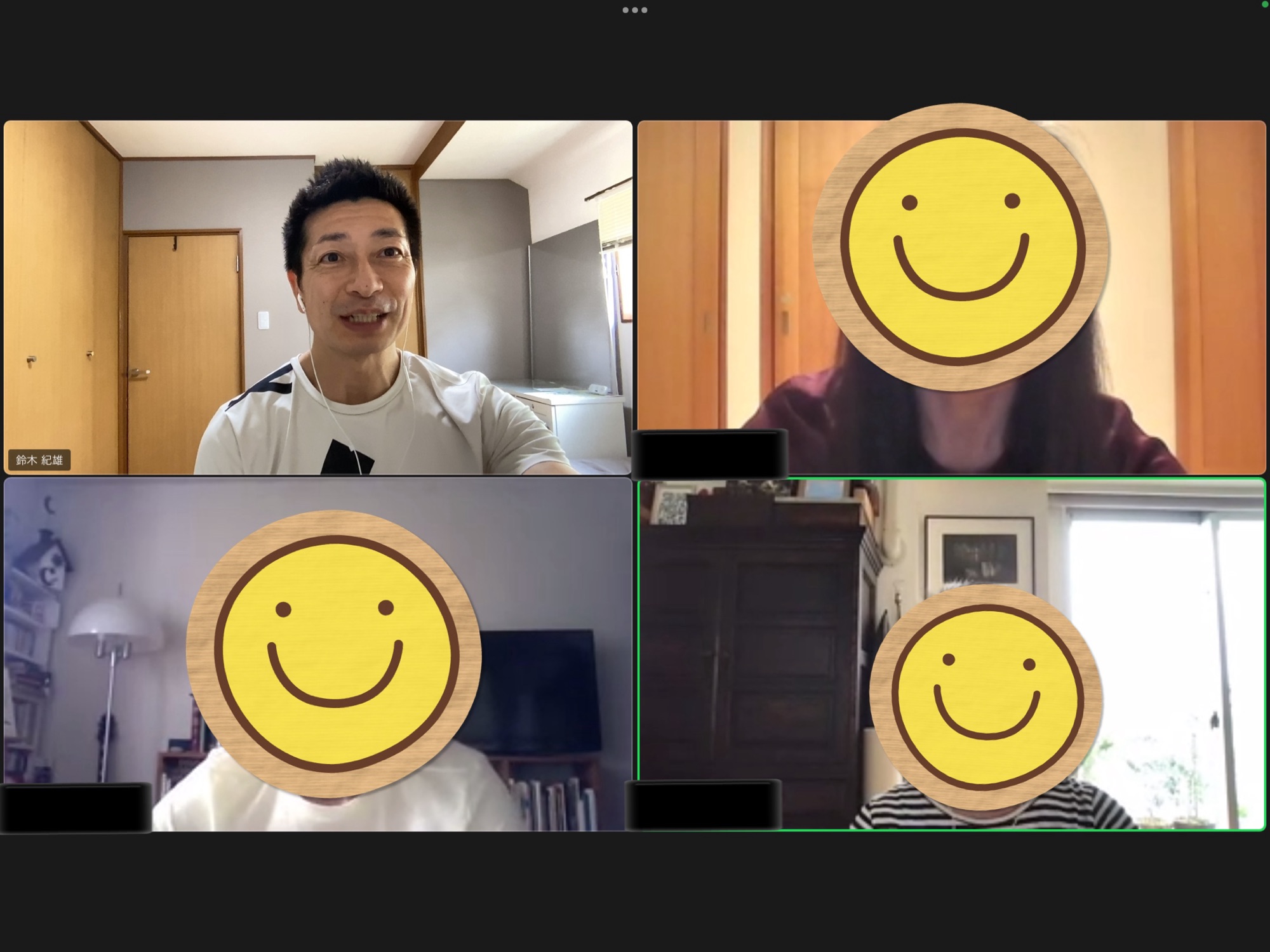The image size is (1270, 952).
Task: Click the blacked-out name label in top-right tile
Action: pyautogui.click(x=710, y=453)
